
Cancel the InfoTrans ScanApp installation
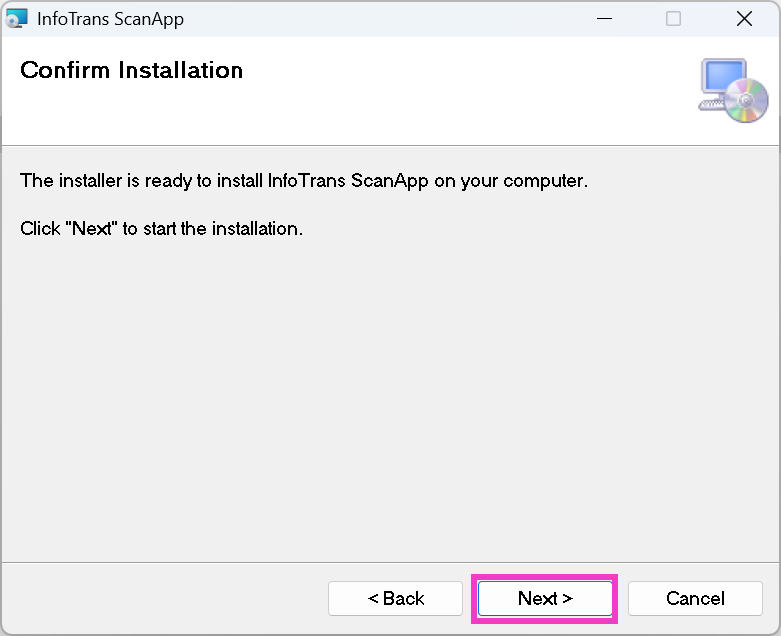(695, 598)
